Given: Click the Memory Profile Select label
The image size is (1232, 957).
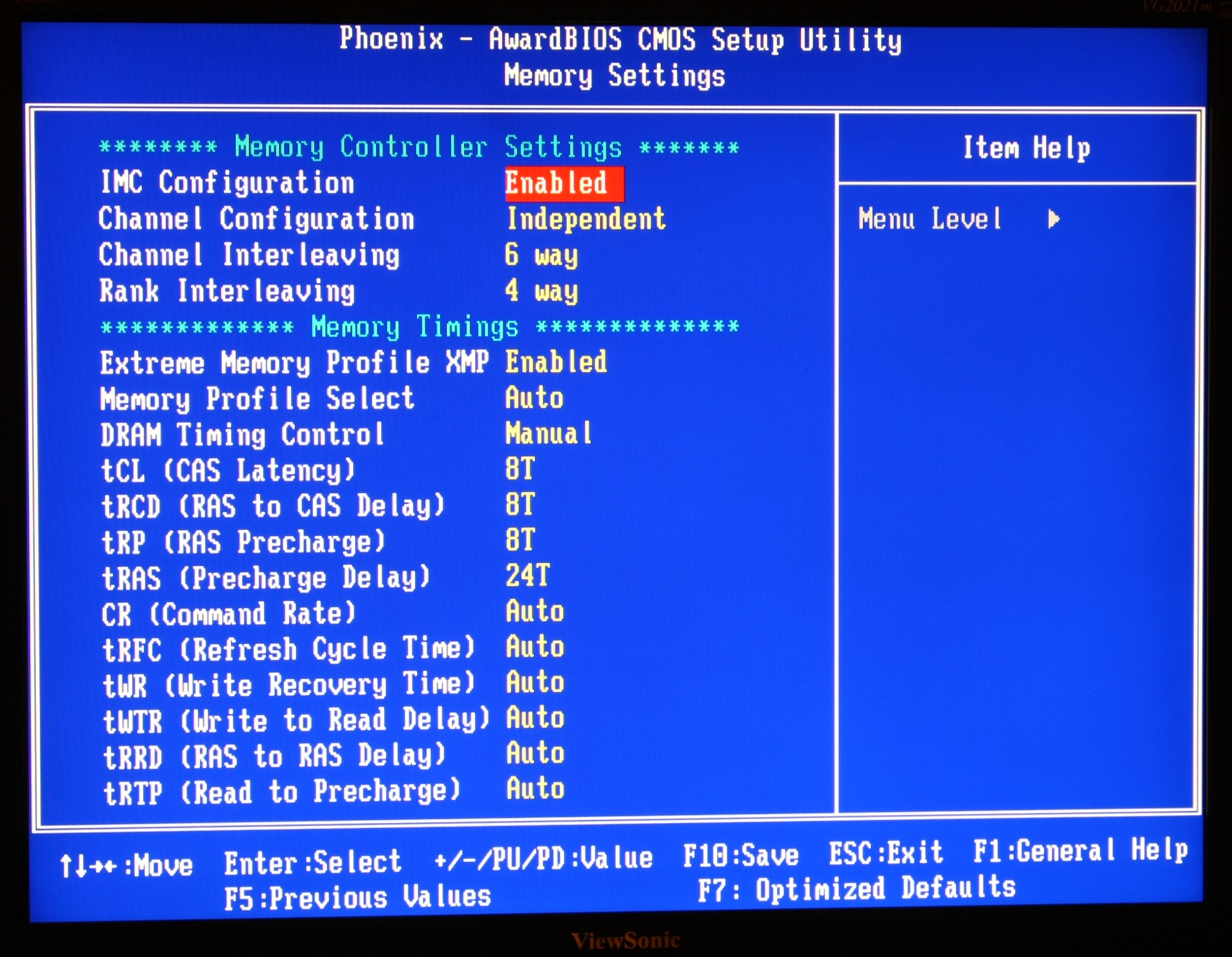Looking at the screenshot, I should 256,399.
